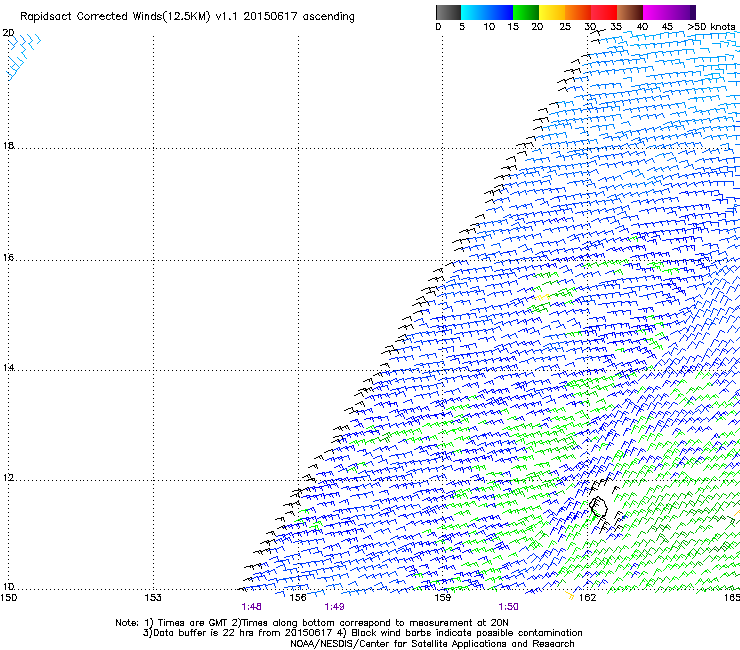Image resolution: width=740 pixels, height=650 pixels.
Task: Click the latitude axis label 16
Action: (x=8, y=257)
